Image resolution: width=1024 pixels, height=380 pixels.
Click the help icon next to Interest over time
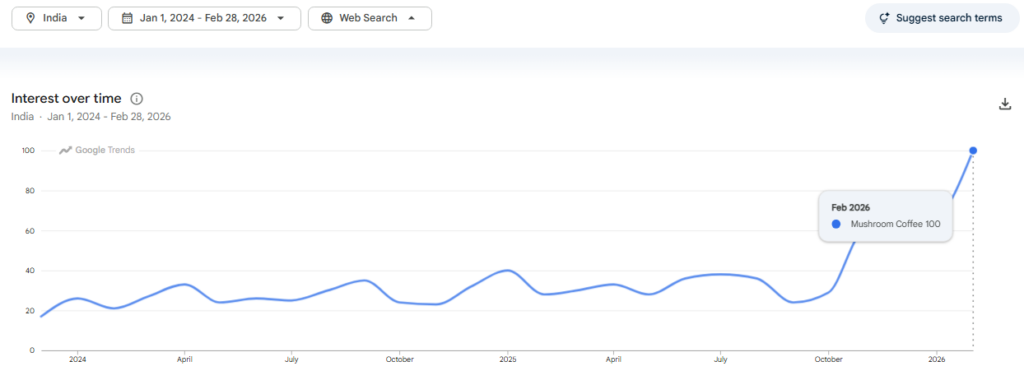(x=136, y=99)
